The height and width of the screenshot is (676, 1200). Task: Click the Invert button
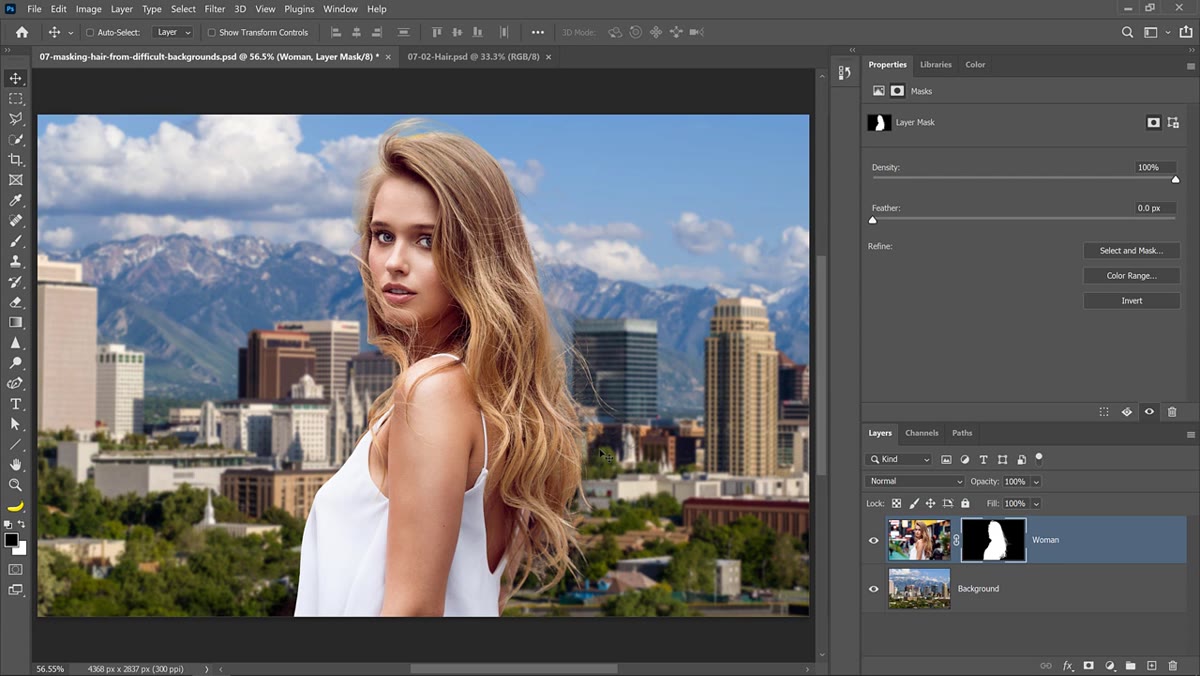pyautogui.click(x=1131, y=301)
